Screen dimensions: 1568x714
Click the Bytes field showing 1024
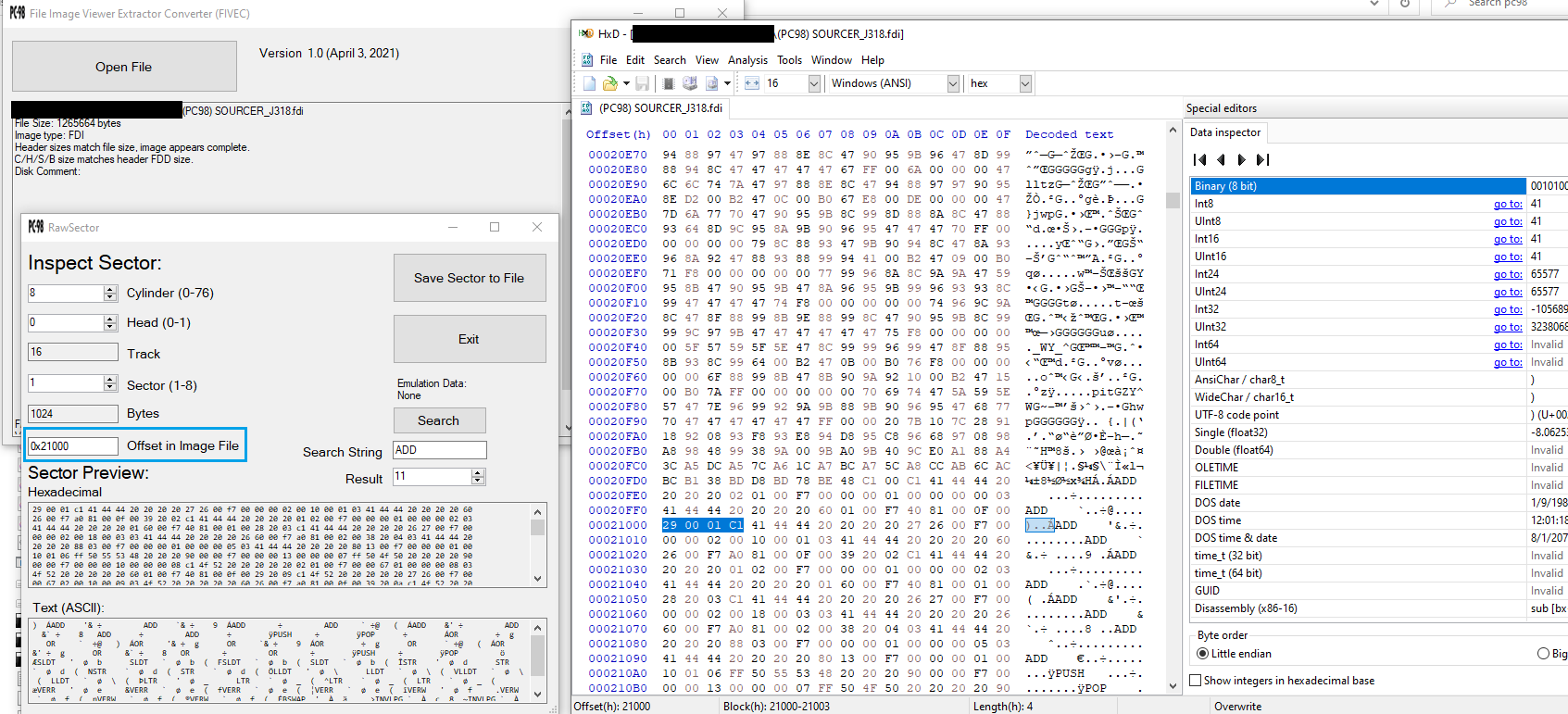[72, 414]
